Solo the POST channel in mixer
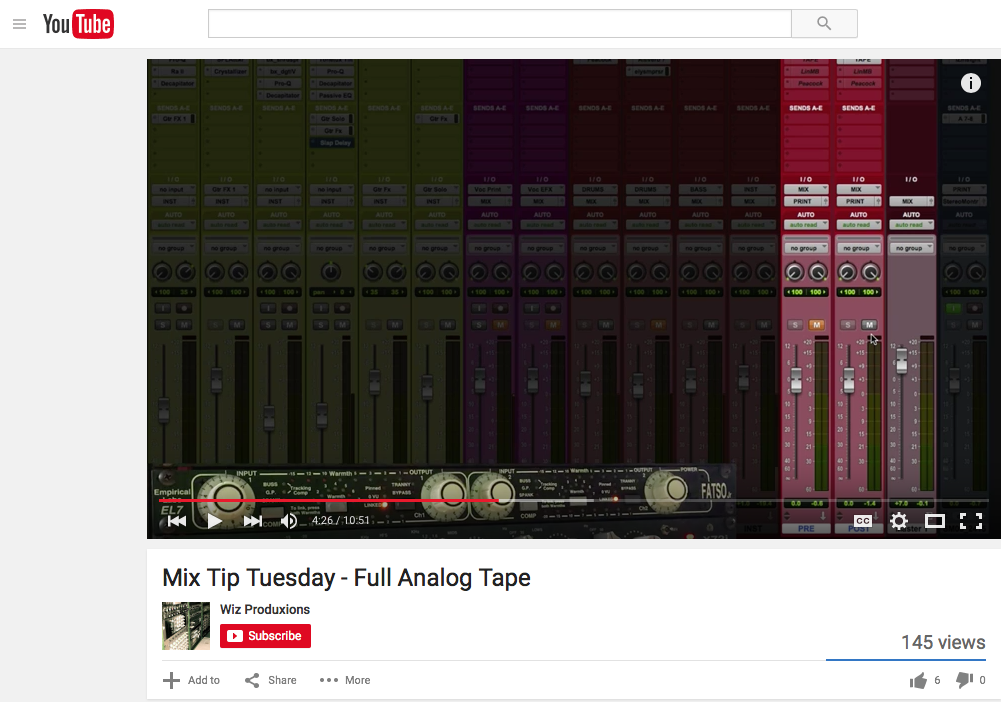This screenshot has width=1001, height=702. click(848, 325)
